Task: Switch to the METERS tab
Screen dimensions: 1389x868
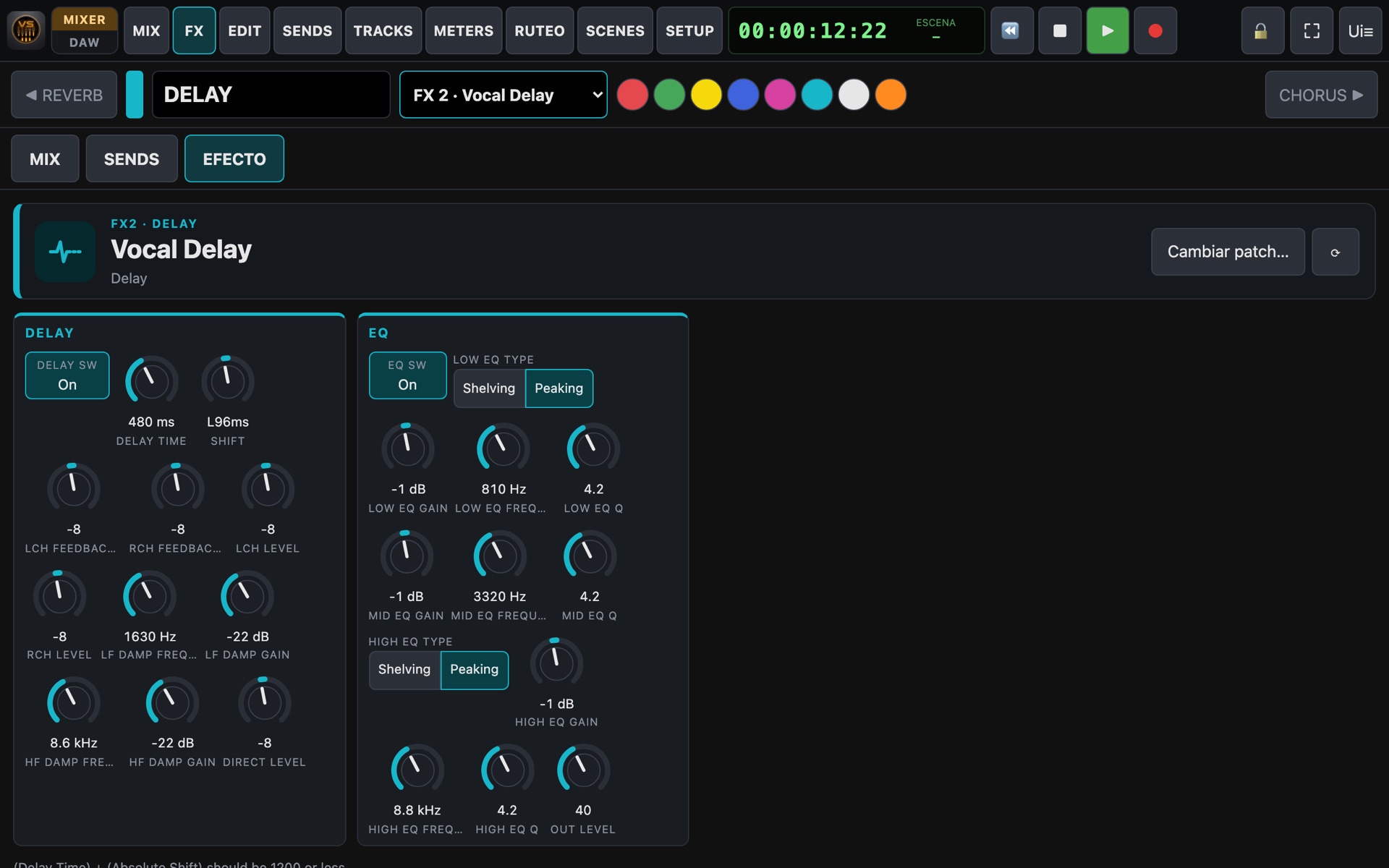Action: (x=463, y=30)
